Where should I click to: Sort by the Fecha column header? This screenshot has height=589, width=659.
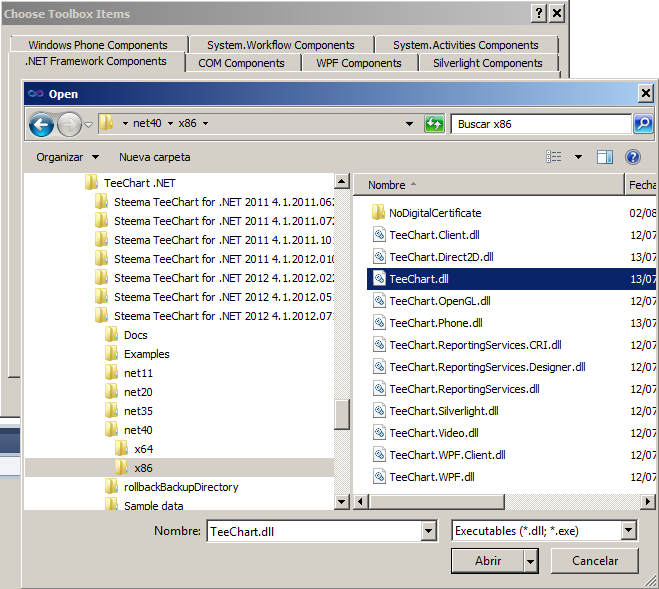coord(641,185)
